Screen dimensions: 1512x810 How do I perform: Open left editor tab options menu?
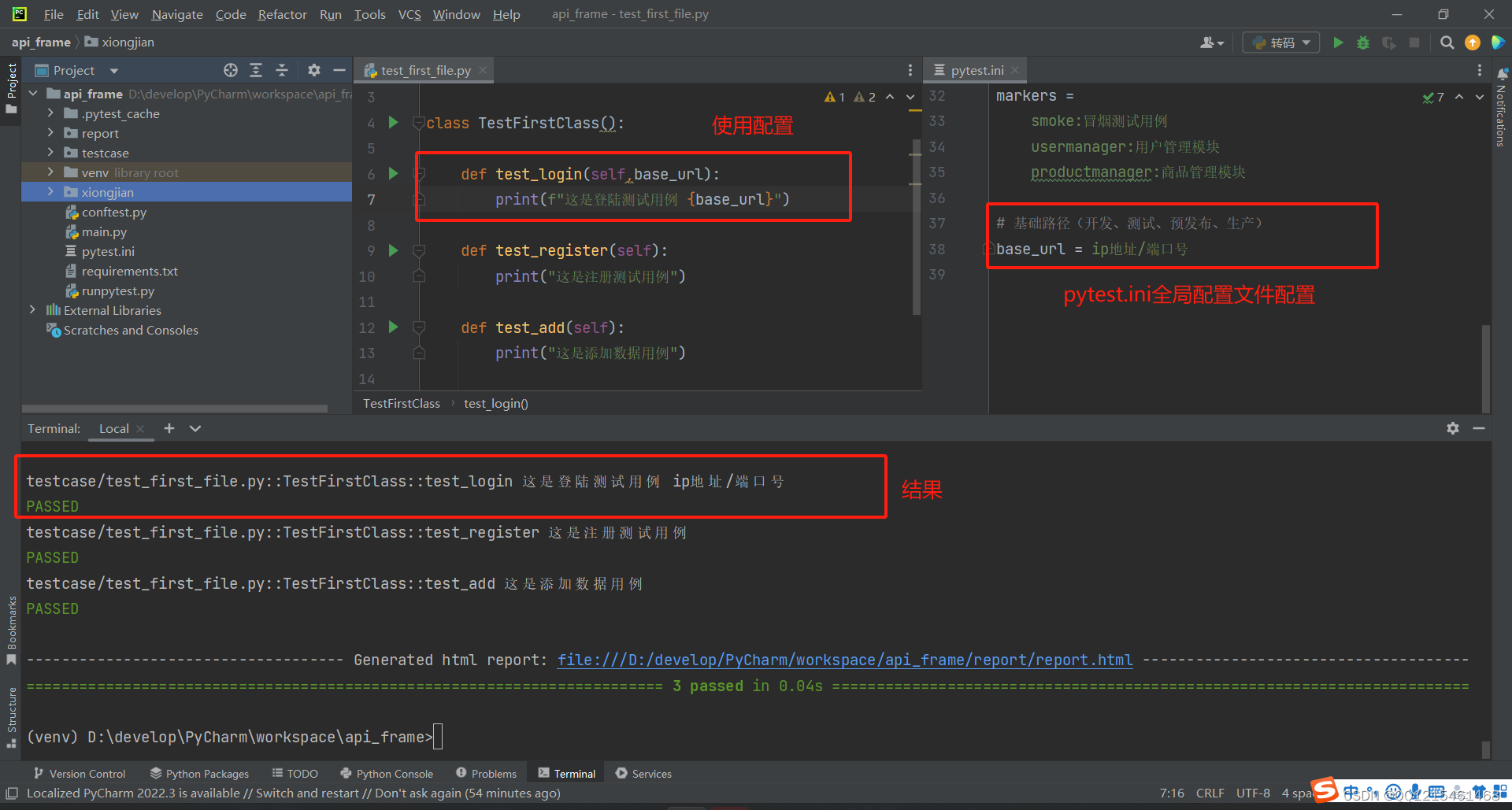coord(910,70)
